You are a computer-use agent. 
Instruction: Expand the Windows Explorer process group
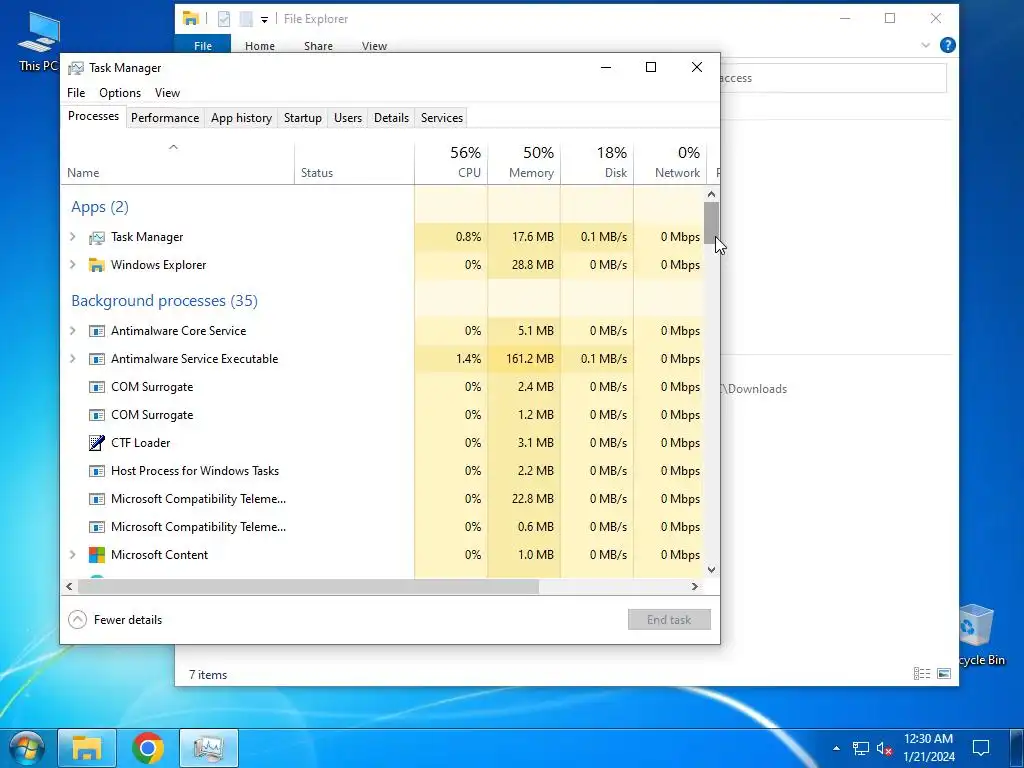[x=72, y=264]
